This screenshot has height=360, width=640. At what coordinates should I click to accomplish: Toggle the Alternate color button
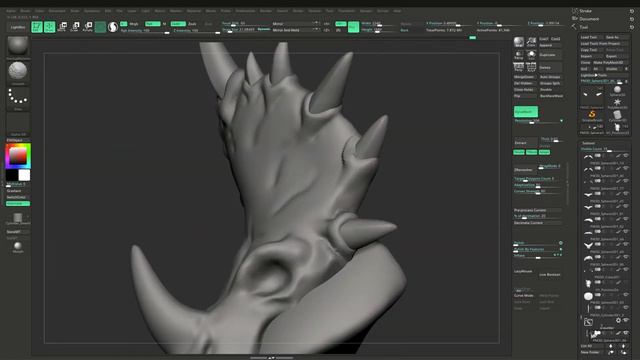tap(18, 203)
